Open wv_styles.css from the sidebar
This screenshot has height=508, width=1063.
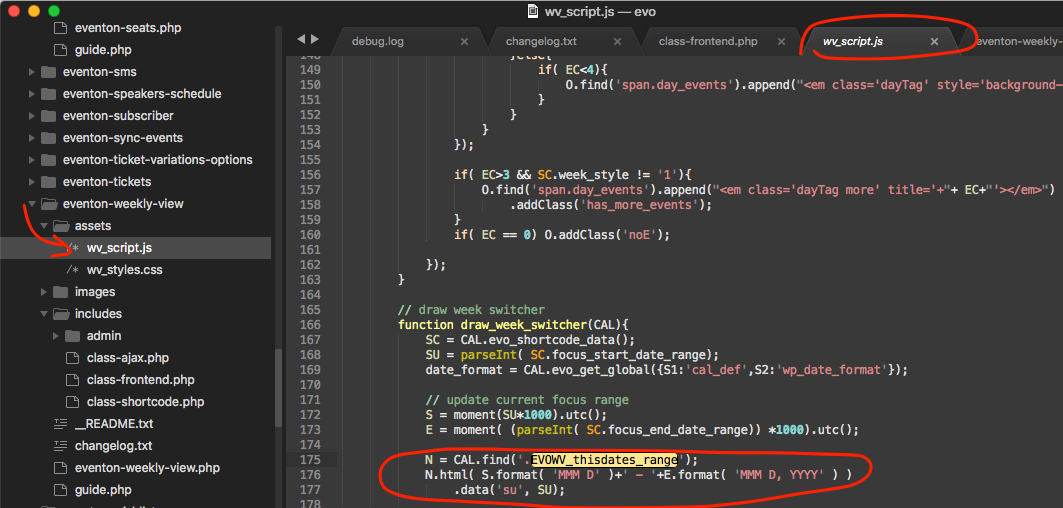pos(124,270)
